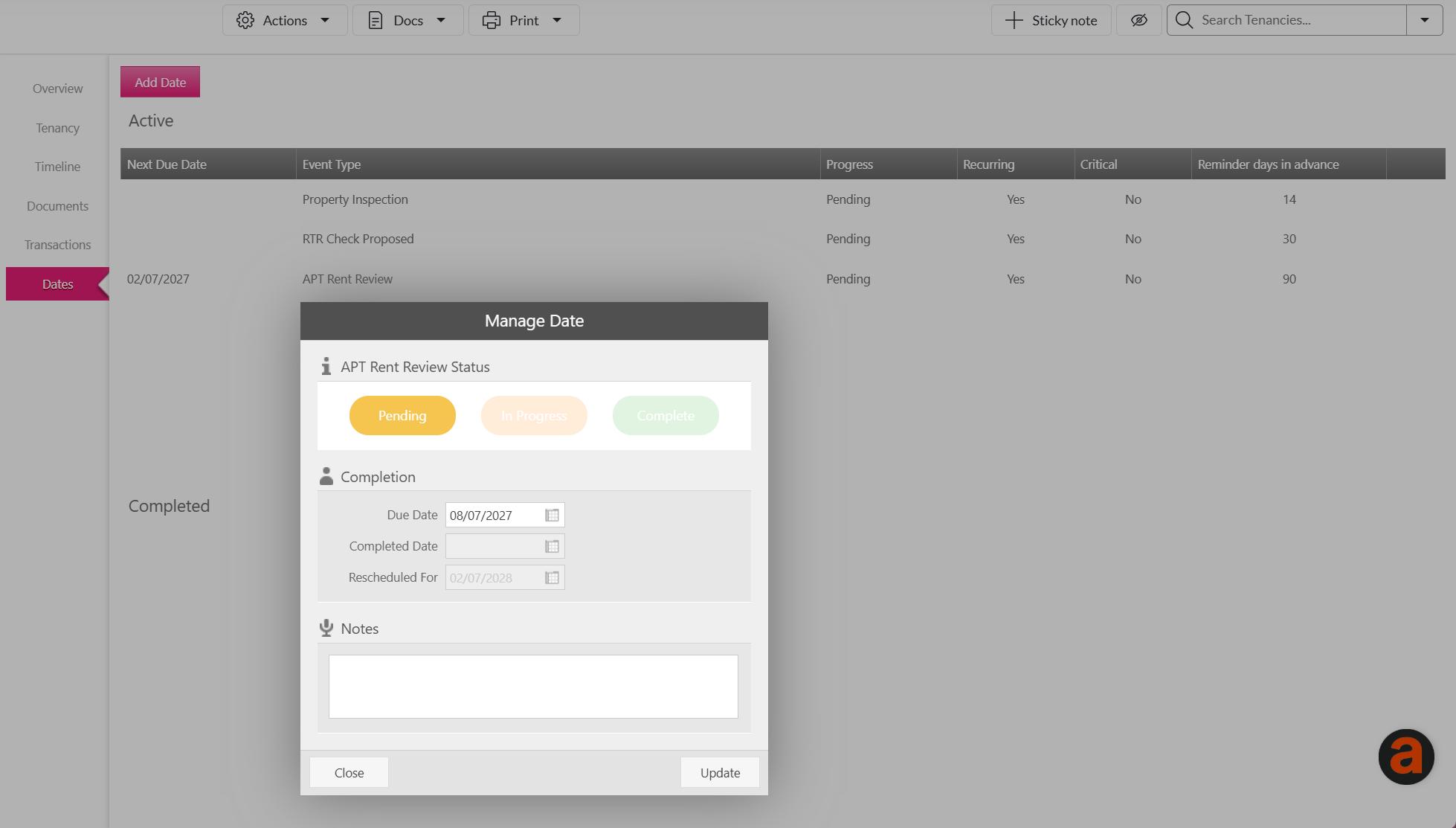
Task: Open the orange chat assistant bubble
Action: pos(1406,757)
